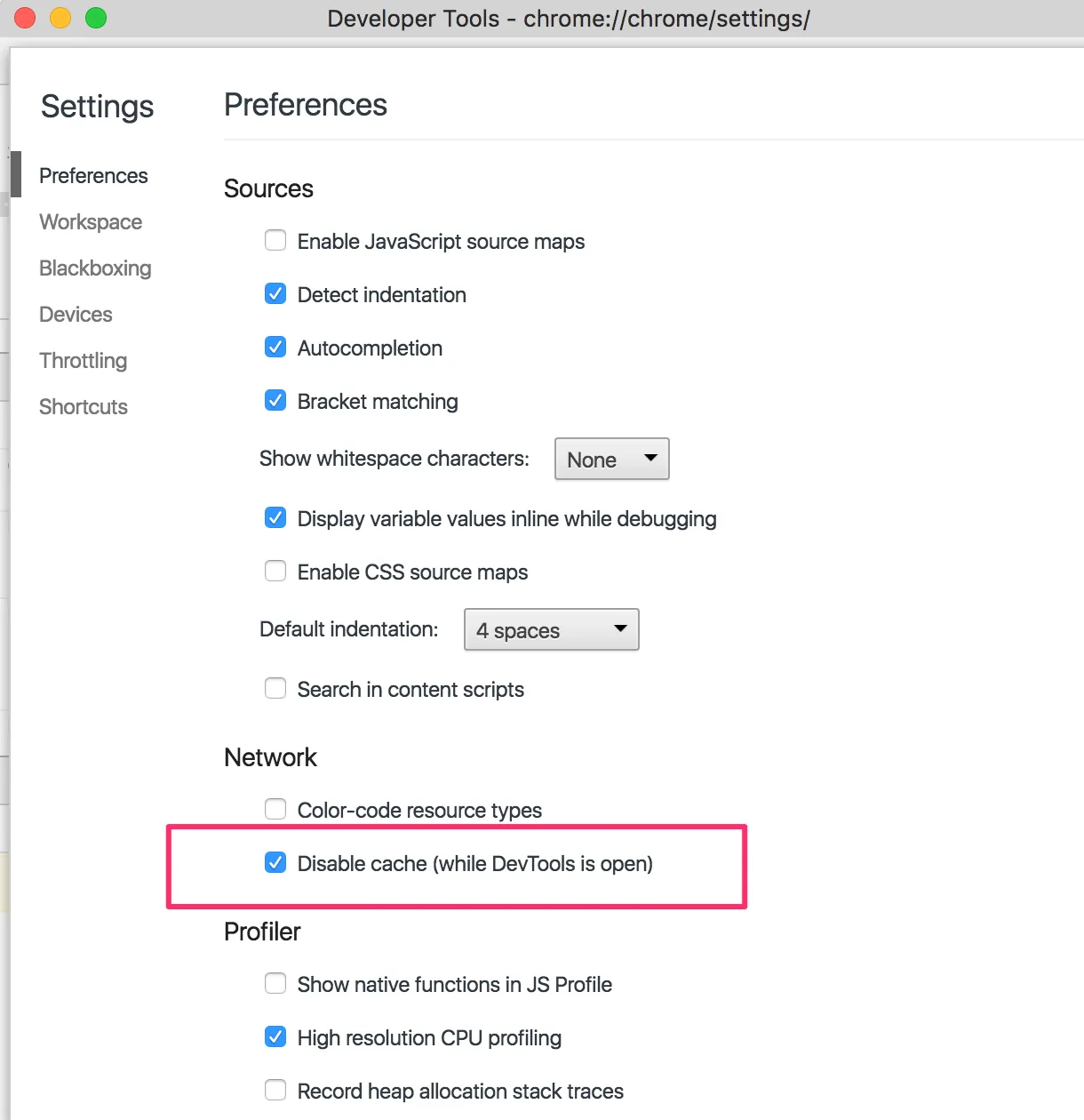The image size is (1084, 1120).
Task: Select Preferences in settings sidebar
Action: tap(93, 176)
